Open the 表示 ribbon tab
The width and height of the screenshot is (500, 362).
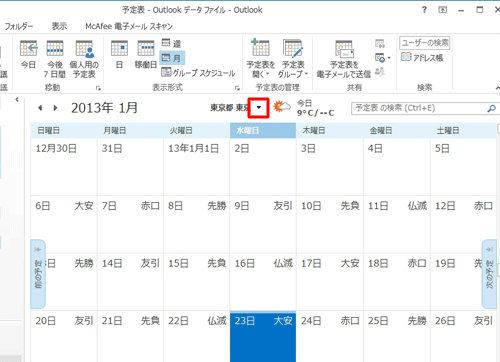pos(59,26)
